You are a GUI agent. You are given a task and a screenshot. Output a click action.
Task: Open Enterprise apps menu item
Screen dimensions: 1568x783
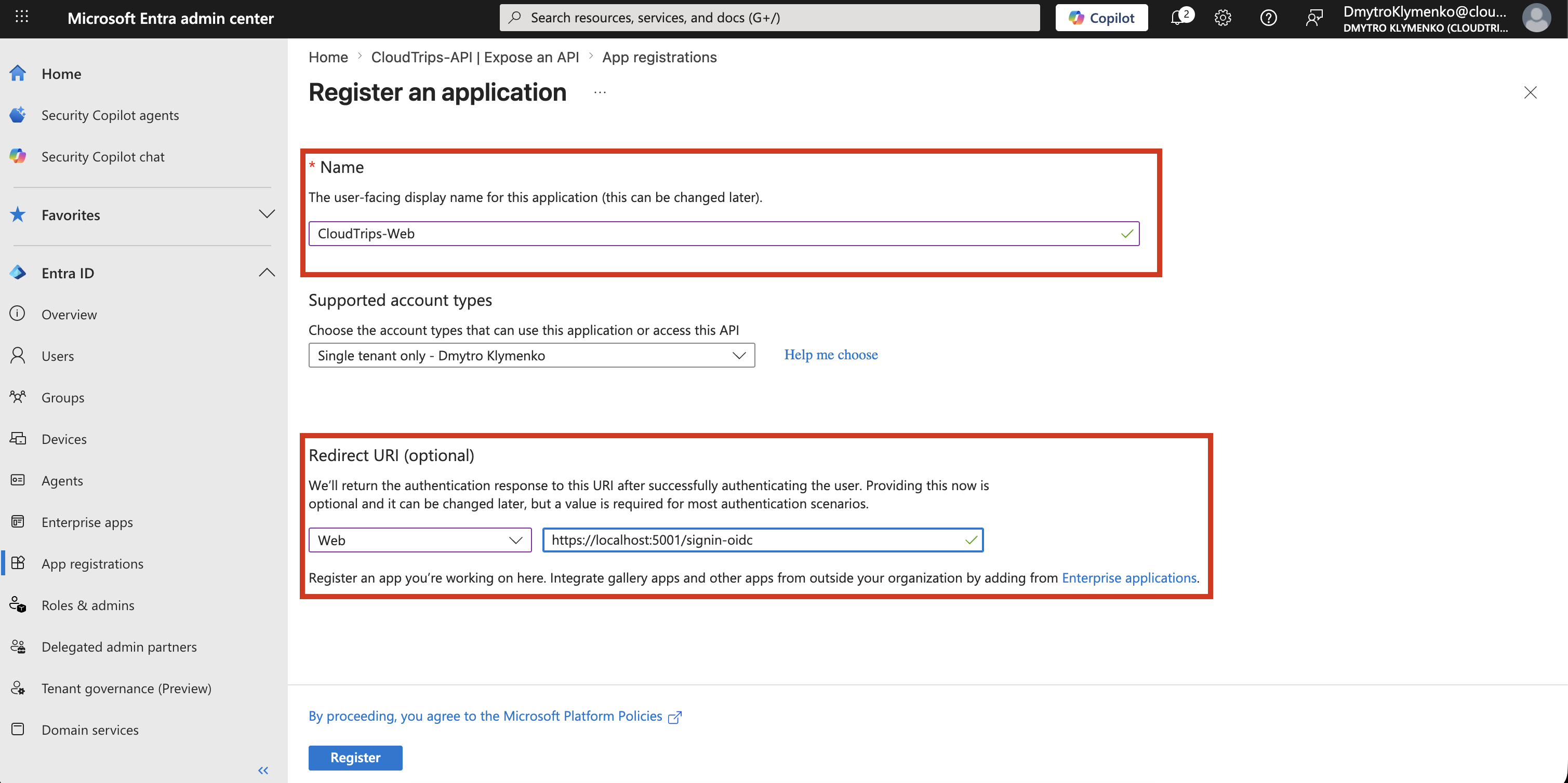87,522
